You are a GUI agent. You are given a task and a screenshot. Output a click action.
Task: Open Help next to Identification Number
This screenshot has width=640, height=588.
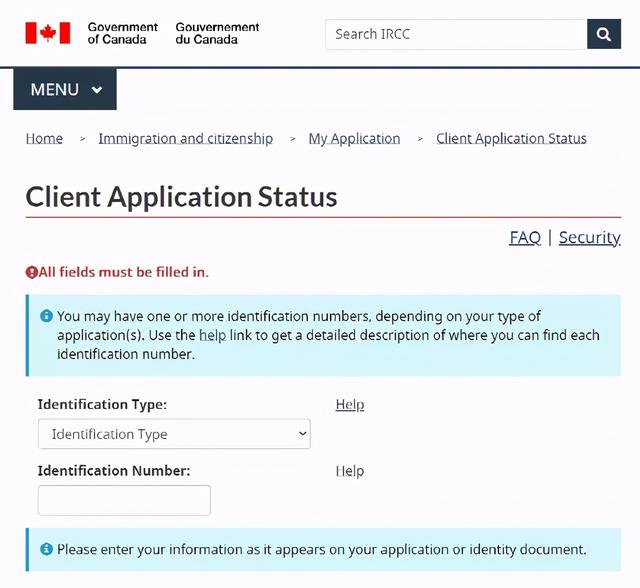pyautogui.click(x=349, y=471)
